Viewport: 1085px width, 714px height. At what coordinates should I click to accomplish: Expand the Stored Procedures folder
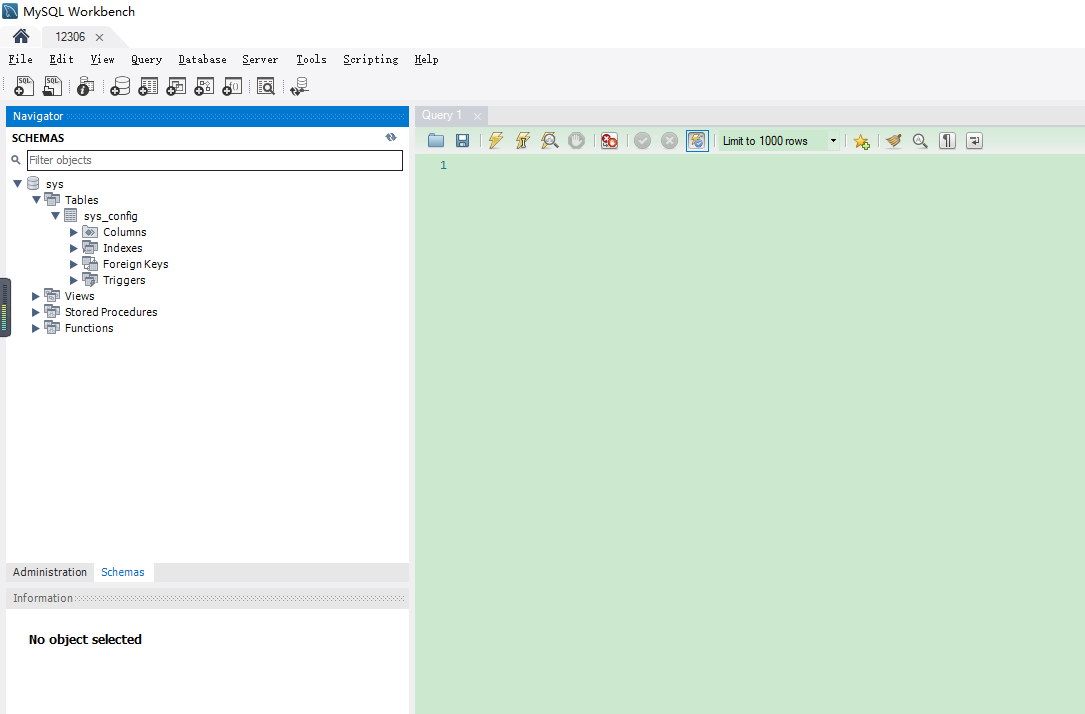[x=35, y=312]
